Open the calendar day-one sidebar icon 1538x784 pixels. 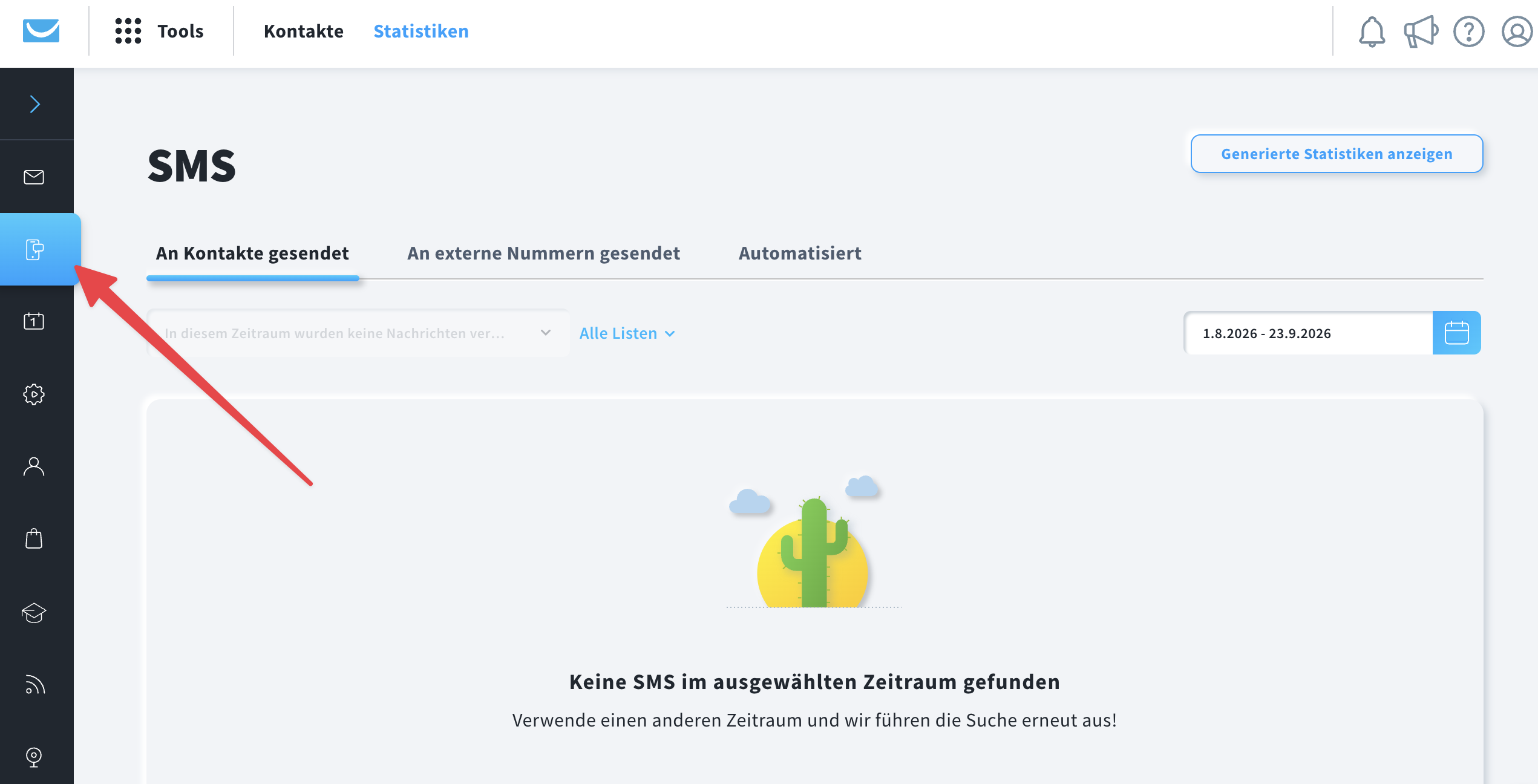(x=34, y=321)
